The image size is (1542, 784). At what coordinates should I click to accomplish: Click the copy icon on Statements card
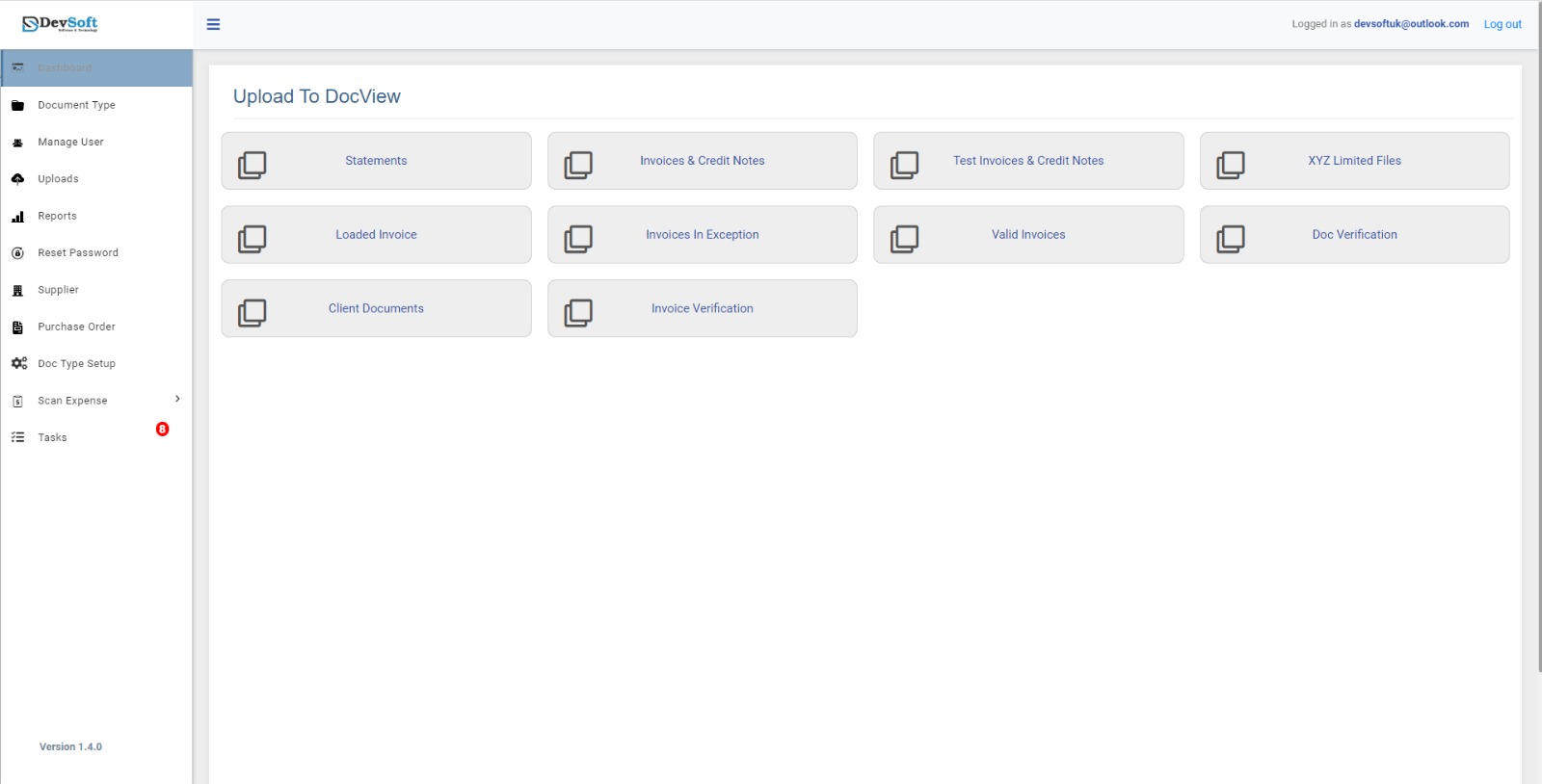(x=253, y=164)
